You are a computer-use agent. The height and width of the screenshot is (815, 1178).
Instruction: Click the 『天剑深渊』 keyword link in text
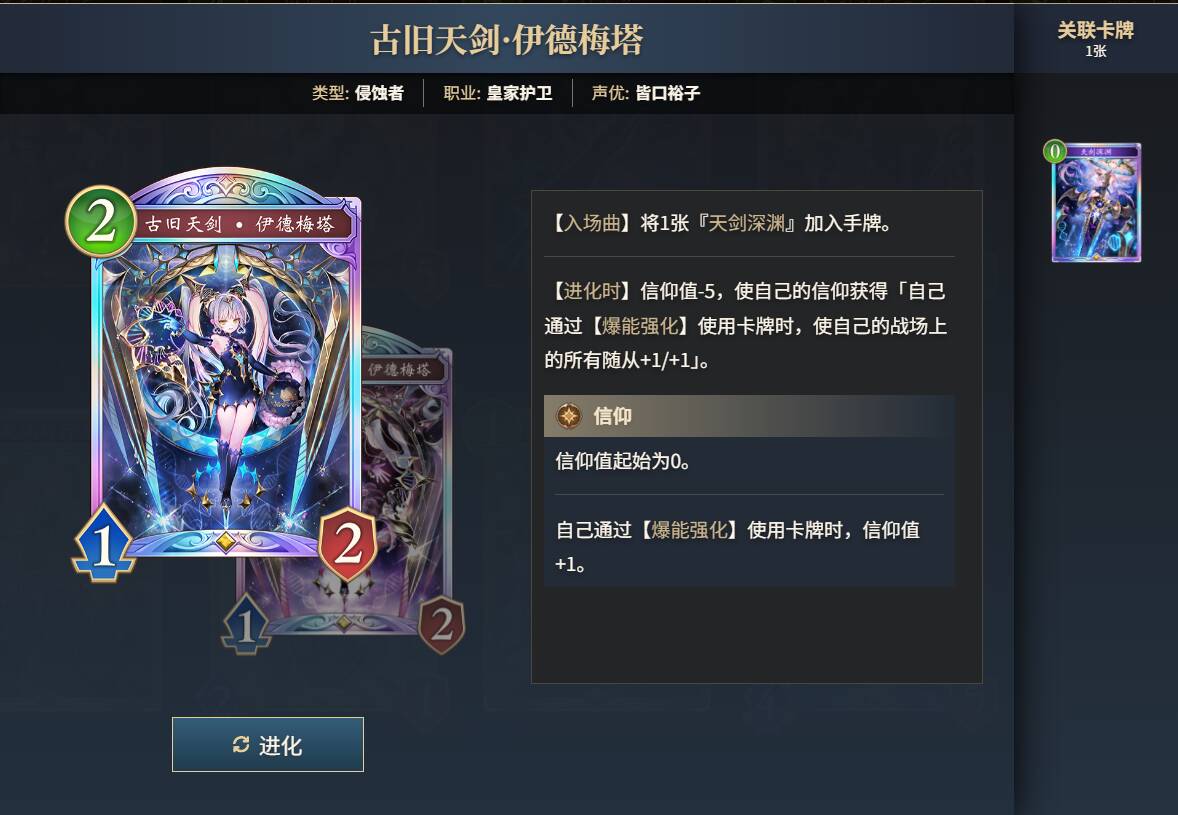click(x=747, y=223)
